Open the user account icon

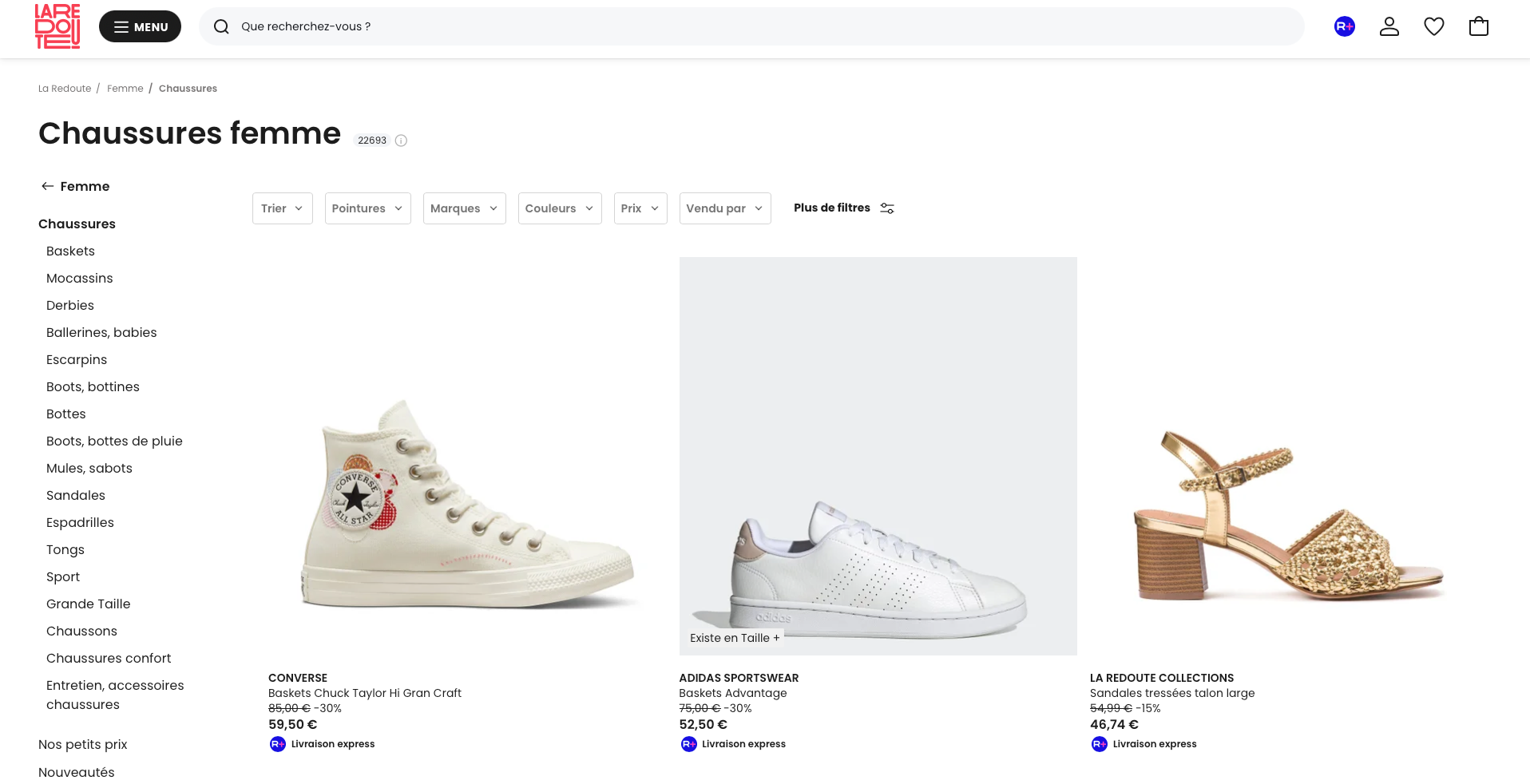tap(1389, 26)
